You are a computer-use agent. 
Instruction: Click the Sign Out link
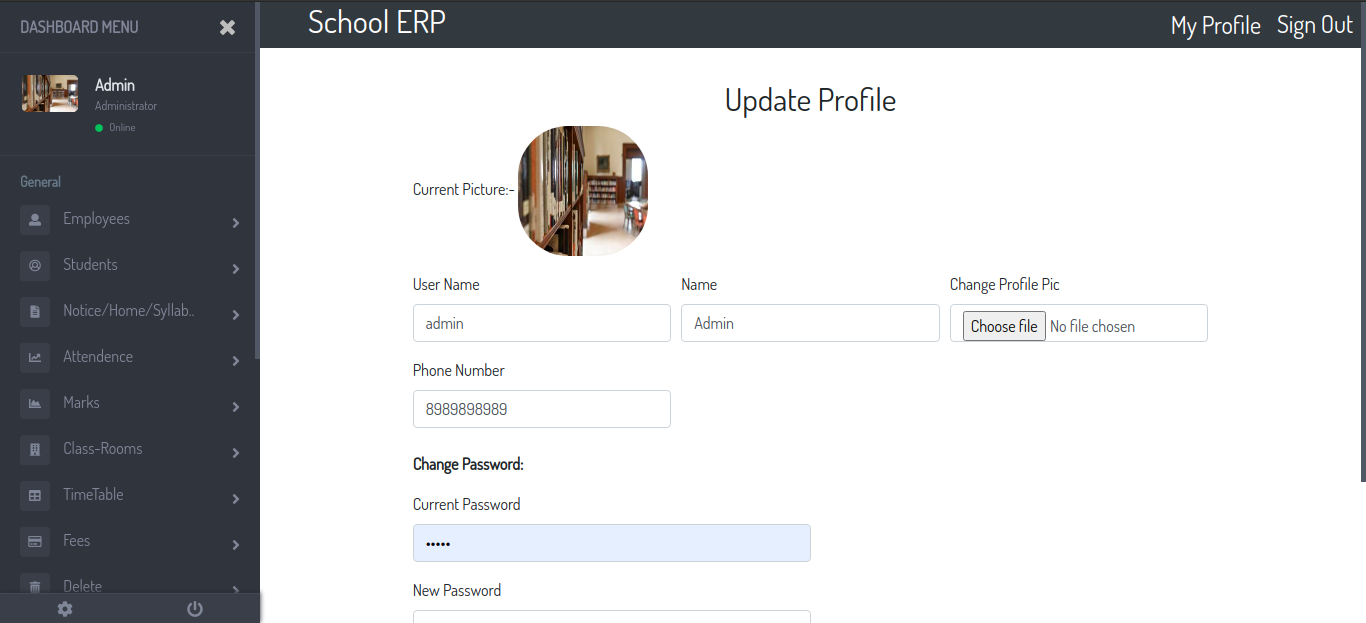[1314, 25]
